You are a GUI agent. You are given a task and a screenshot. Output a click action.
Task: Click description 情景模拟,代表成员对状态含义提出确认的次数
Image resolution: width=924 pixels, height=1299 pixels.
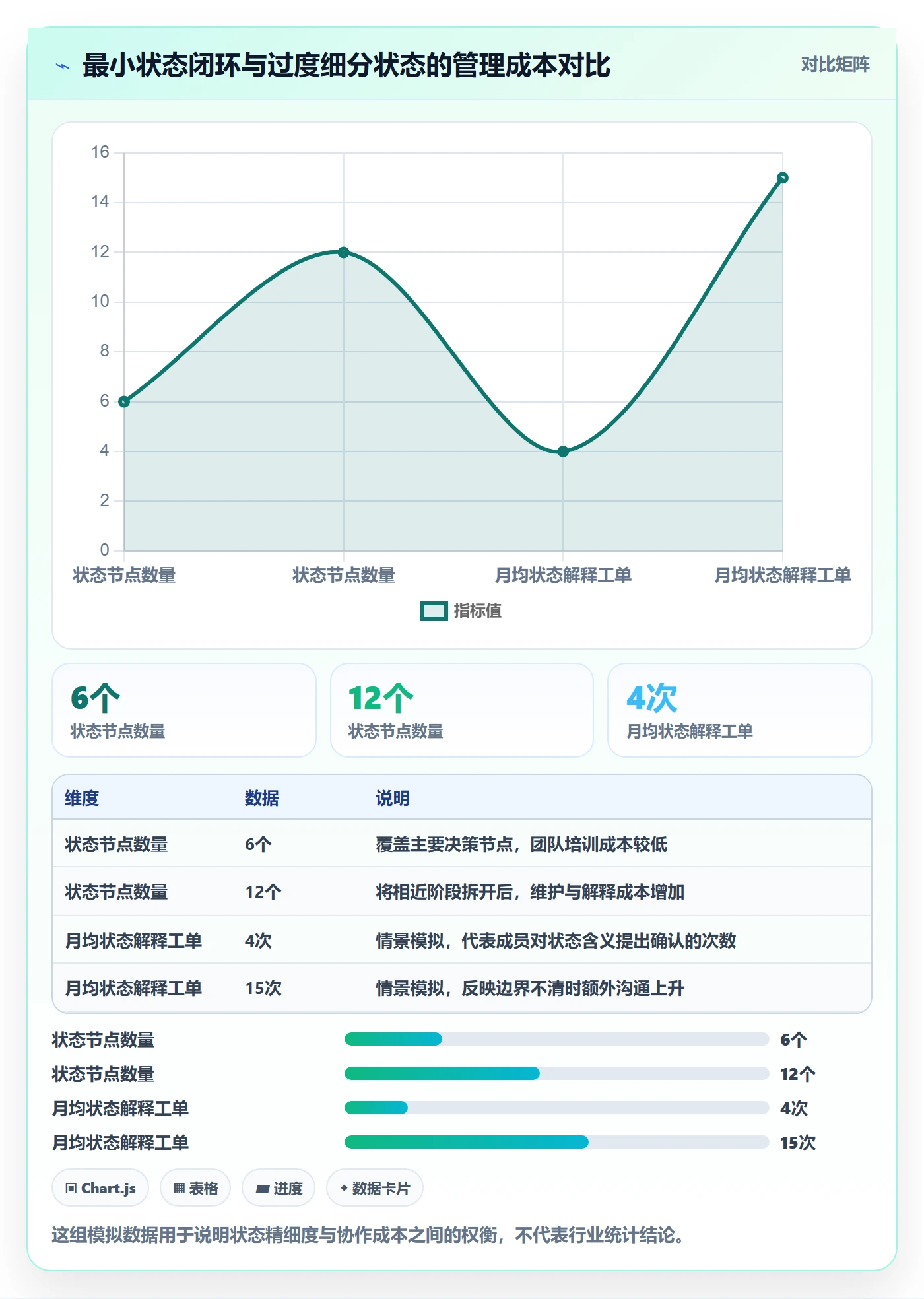556,941
